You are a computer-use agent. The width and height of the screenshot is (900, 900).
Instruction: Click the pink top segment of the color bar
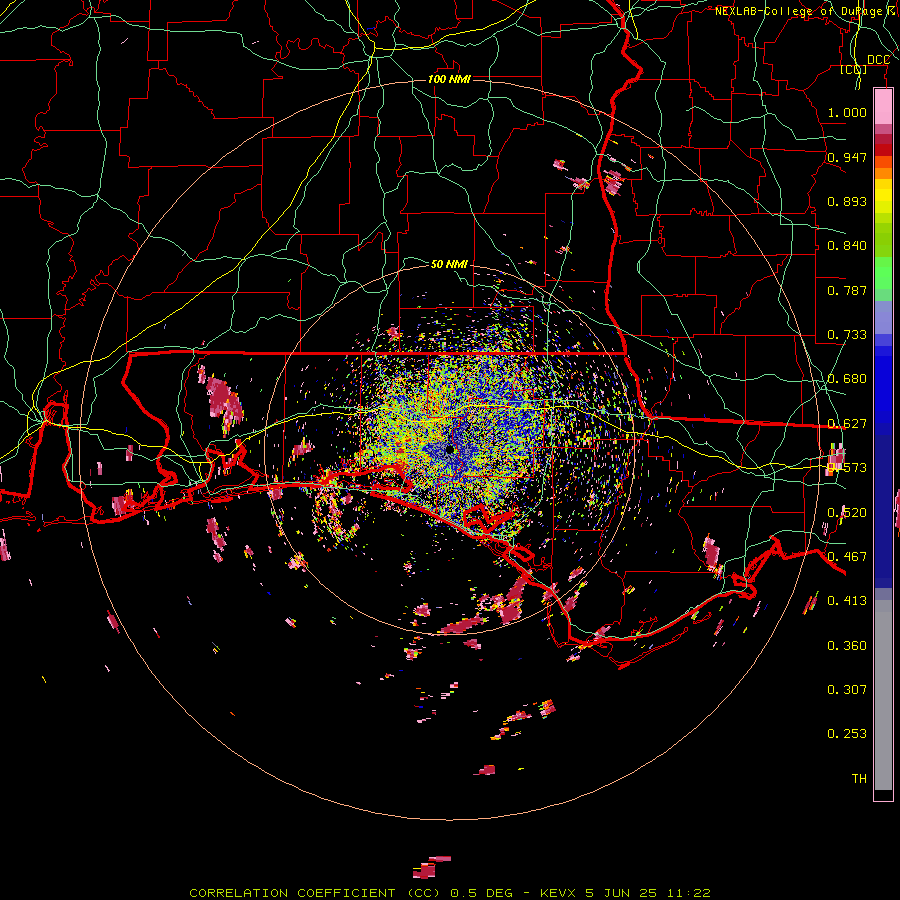[x=883, y=107]
